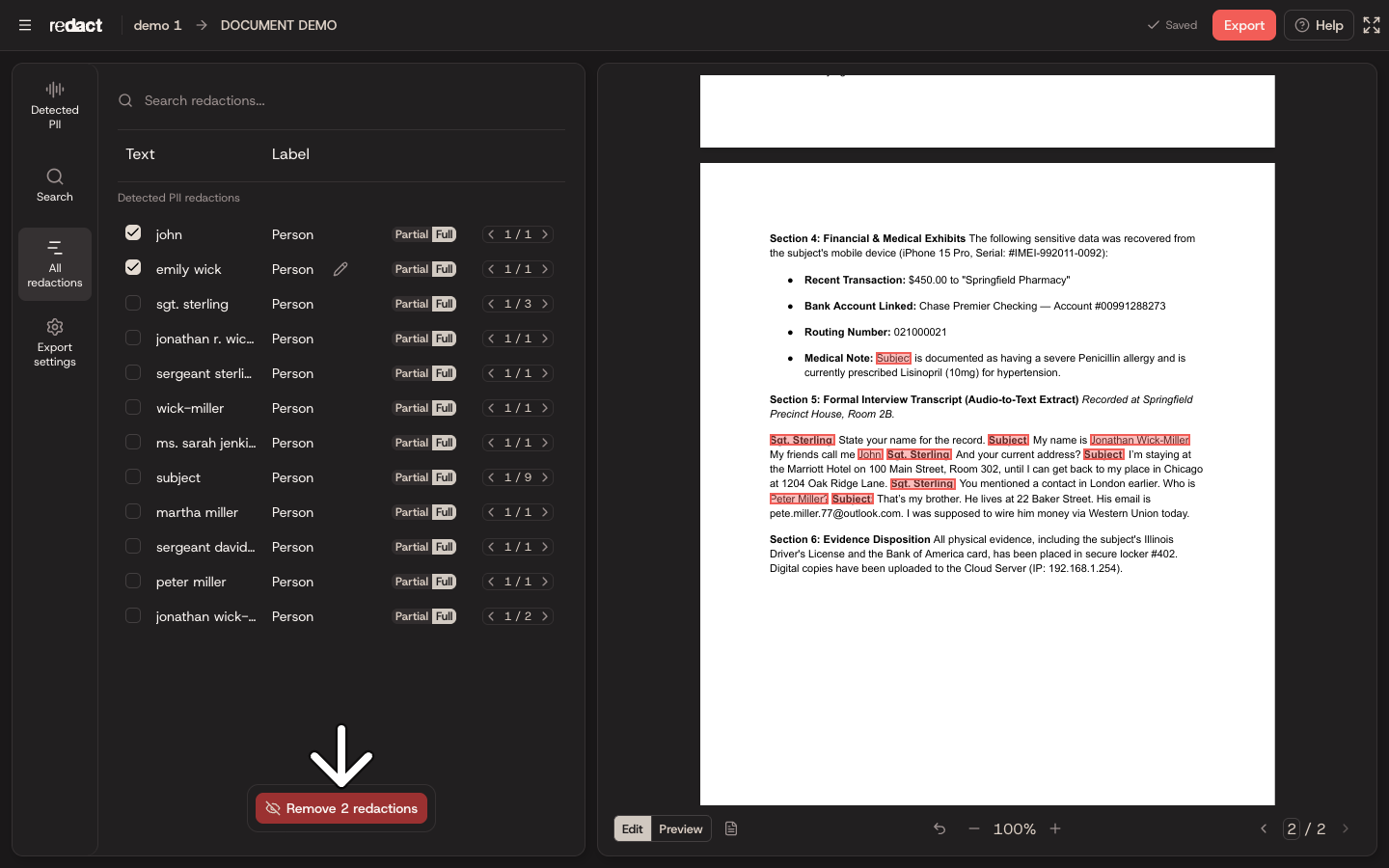The image size is (1389, 868).
Task: Click the undo arrow icon
Action: pos(940,828)
